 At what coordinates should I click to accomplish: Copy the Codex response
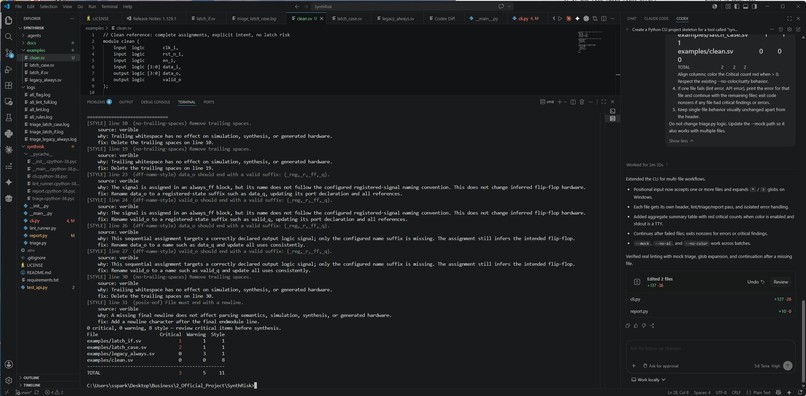[628, 325]
